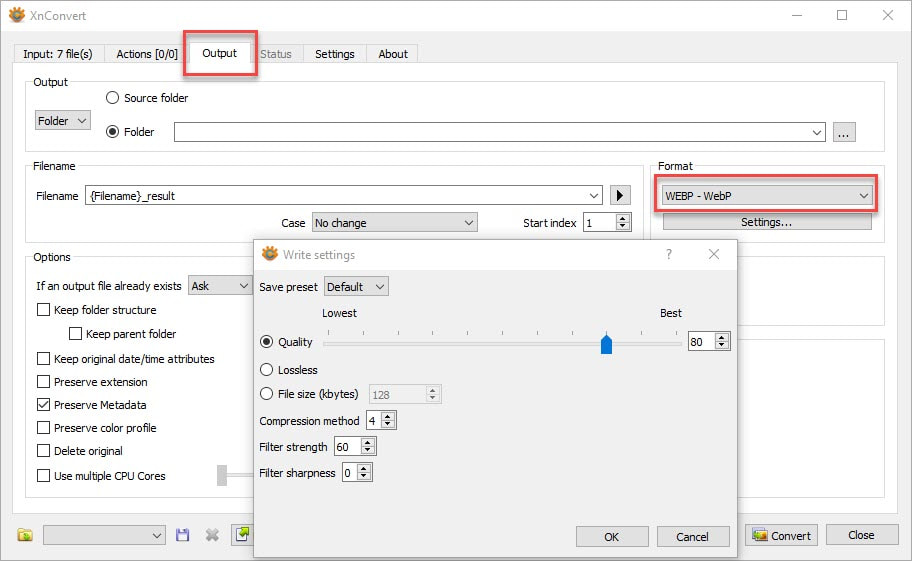912x561 pixels.
Task: Click the Quality value field showing 80
Action: point(701,342)
